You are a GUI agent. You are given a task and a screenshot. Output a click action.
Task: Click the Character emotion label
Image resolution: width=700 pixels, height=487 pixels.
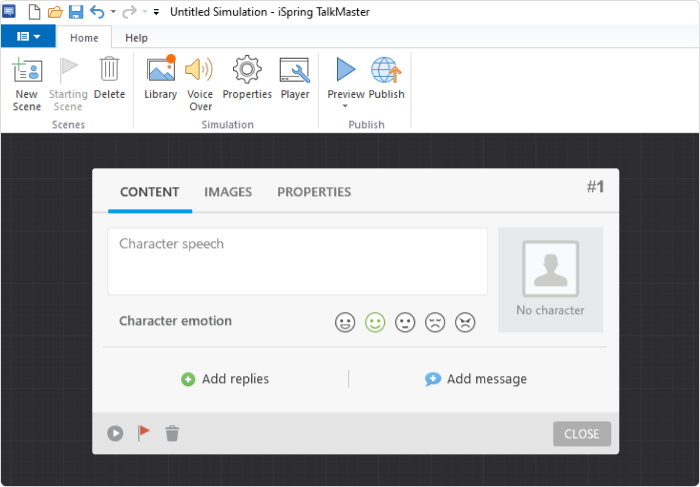pyautogui.click(x=175, y=321)
